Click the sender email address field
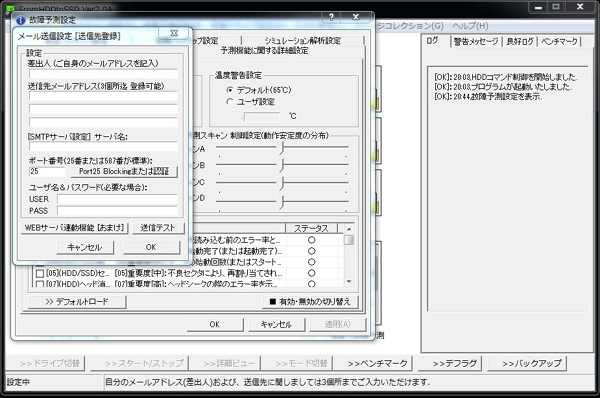The image size is (600, 398). click(x=103, y=74)
